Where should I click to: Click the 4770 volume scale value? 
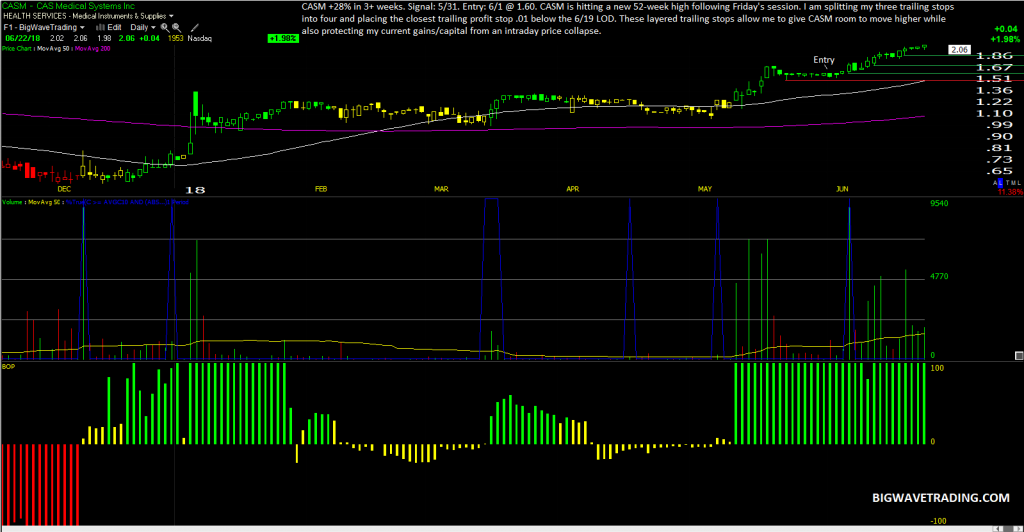939,276
